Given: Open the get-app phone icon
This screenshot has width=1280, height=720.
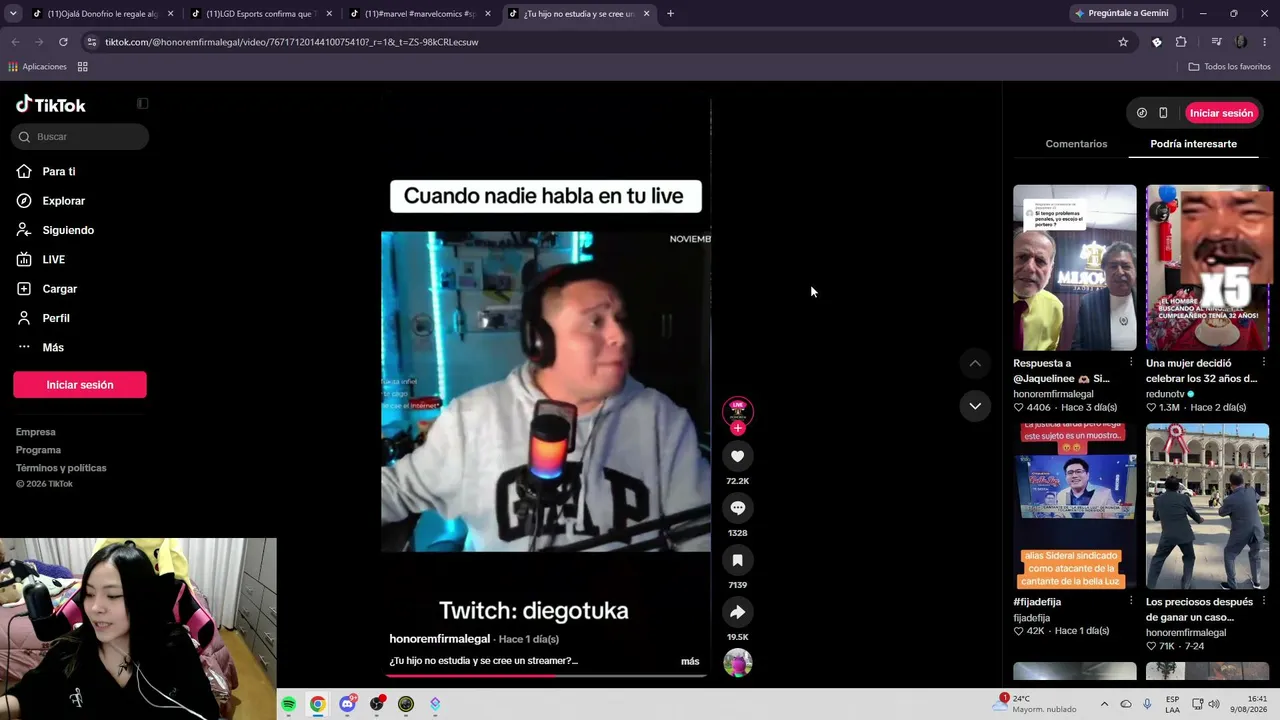Looking at the screenshot, I should (x=1163, y=113).
